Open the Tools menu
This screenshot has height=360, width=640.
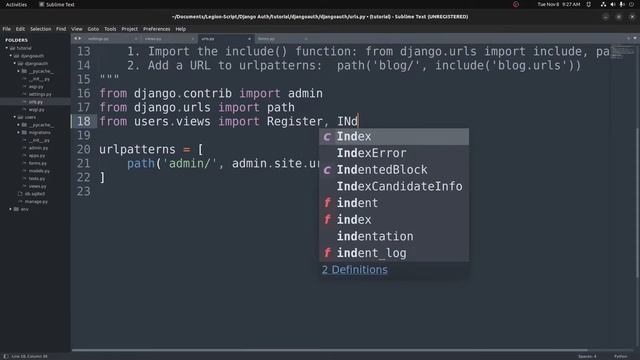(x=110, y=29)
